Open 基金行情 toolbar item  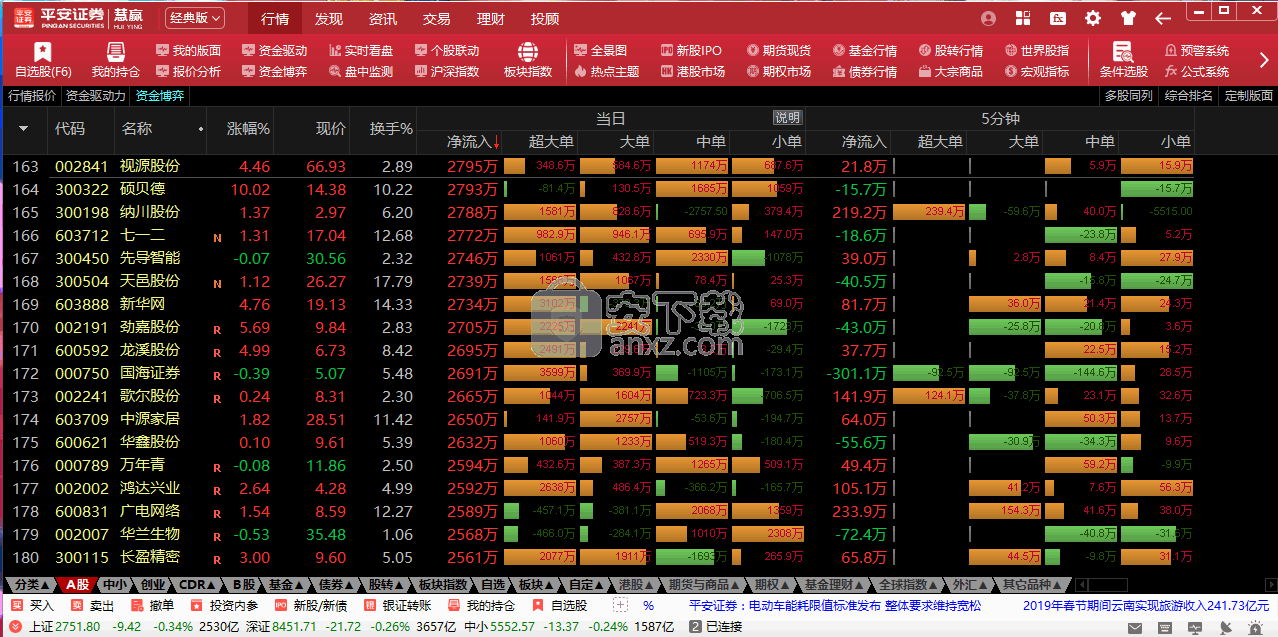[864, 50]
